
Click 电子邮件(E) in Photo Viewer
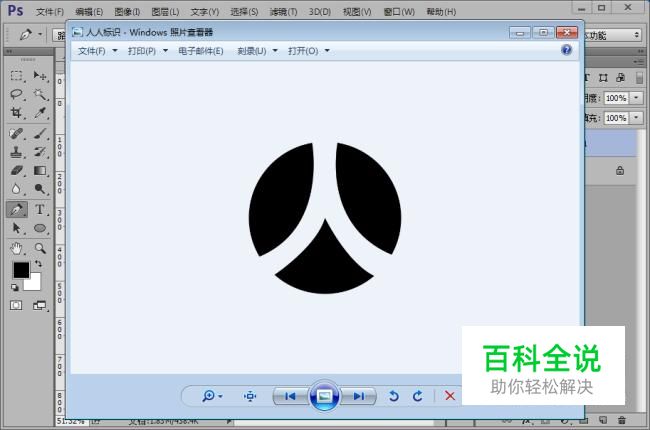tap(201, 51)
